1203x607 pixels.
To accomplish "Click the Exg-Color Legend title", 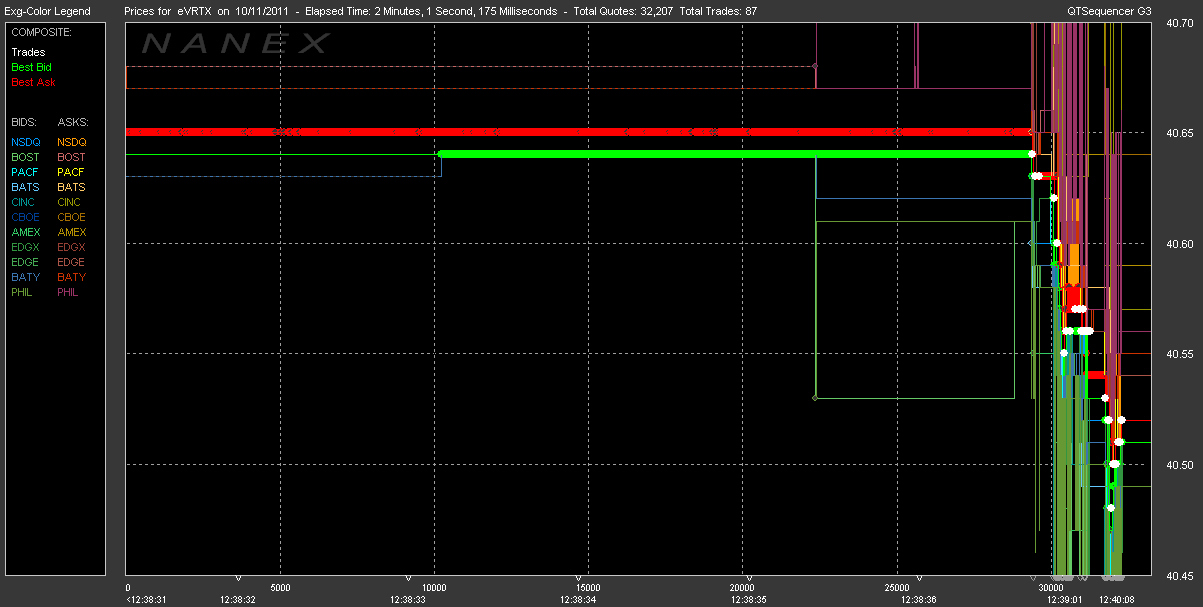I will [x=47, y=11].
